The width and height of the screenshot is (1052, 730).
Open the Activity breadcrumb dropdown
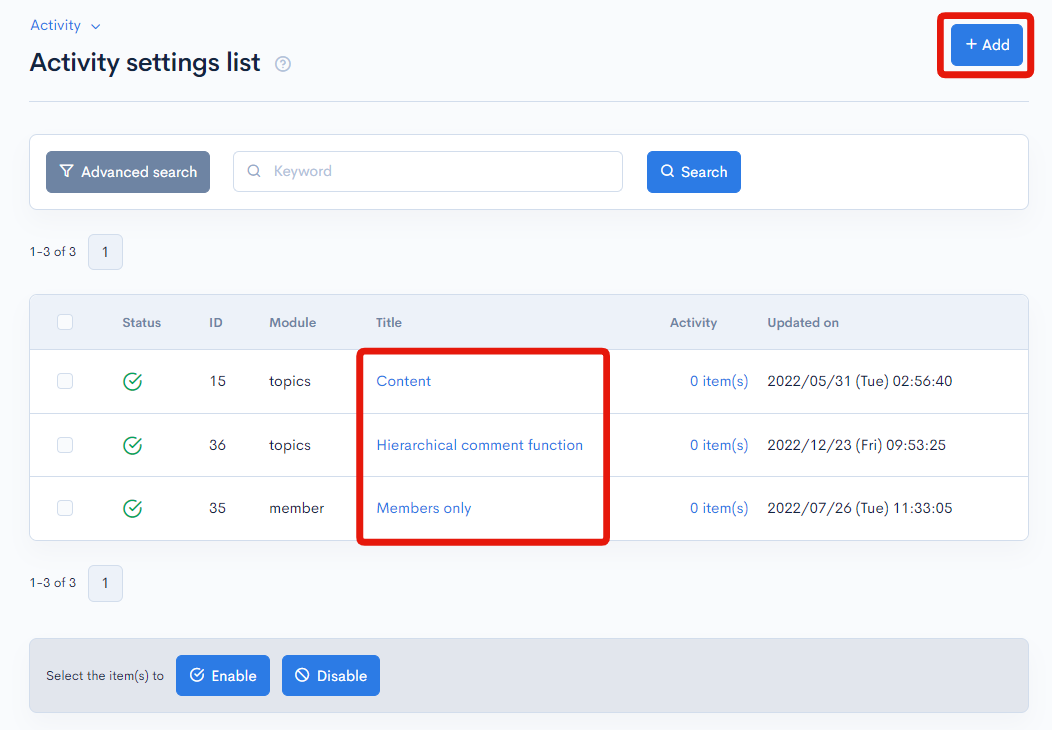[65, 25]
